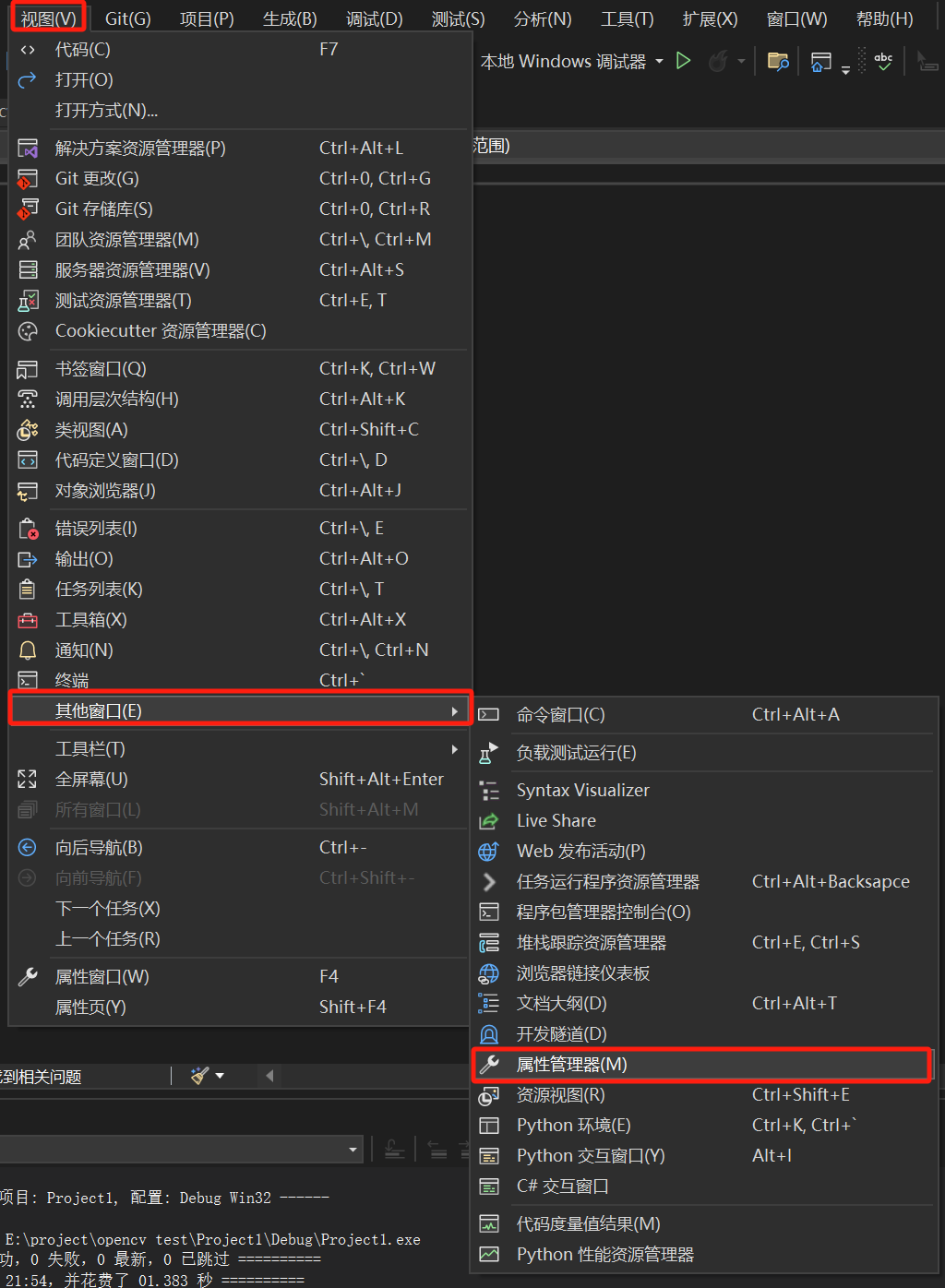Click the Class View icon
The image size is (945, 1288).
tap(28, 430)
